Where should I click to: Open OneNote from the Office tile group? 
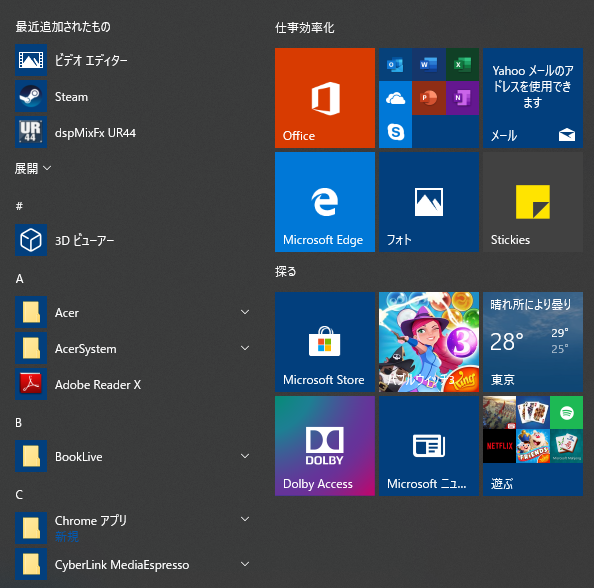[x=462, y=98]
